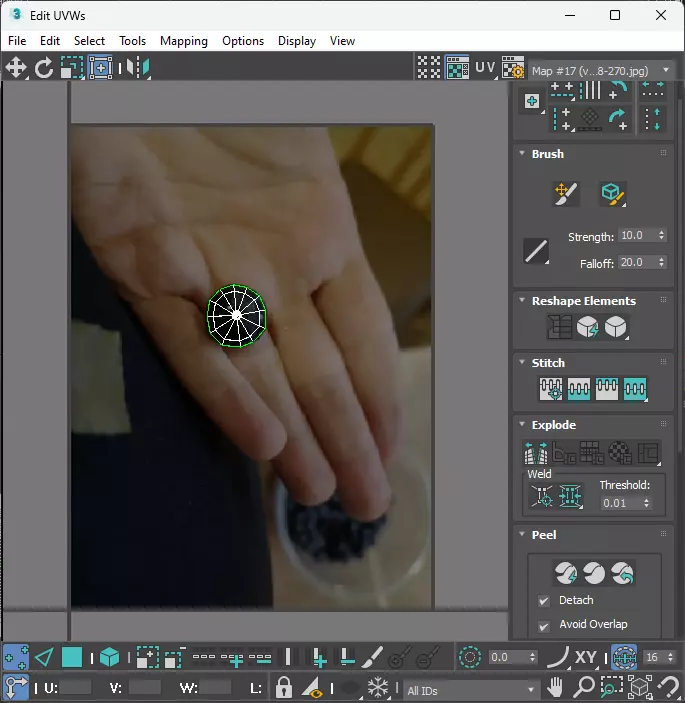Click the Mirror horizontal tool
The height and width of the screenshot is (703, 685).
138,68
